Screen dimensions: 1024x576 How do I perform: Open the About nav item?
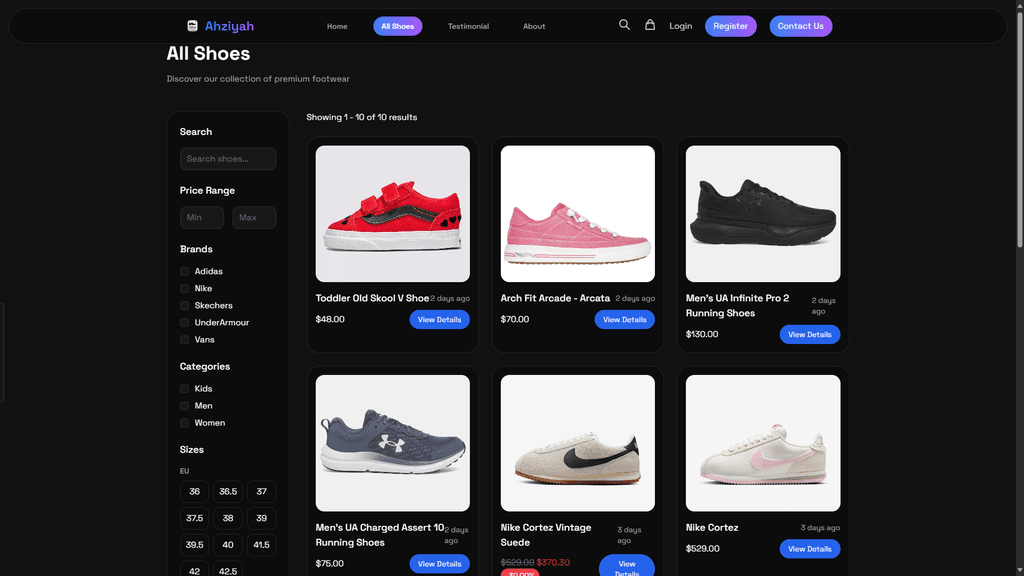click(534, 26)
